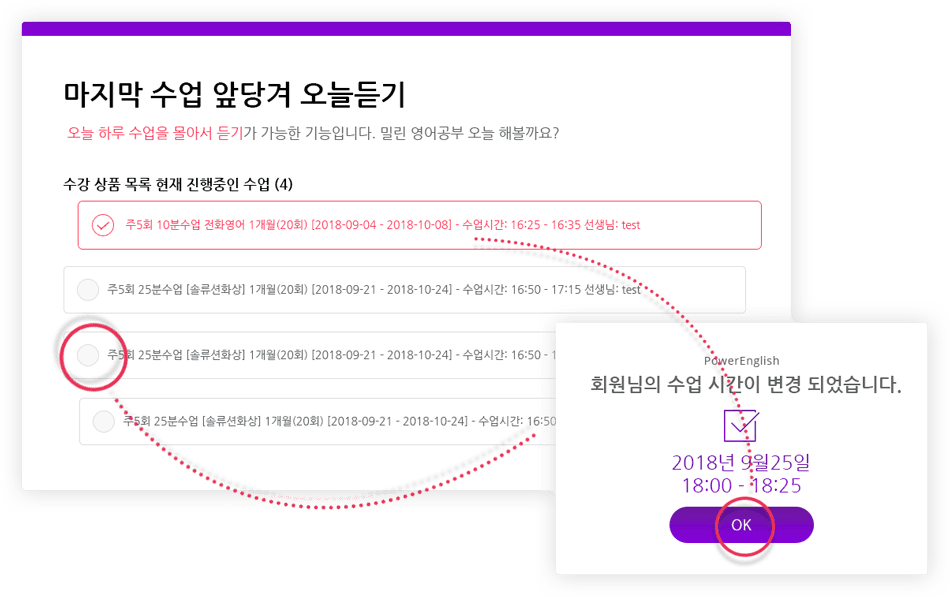The height and width of the screenshot is (597, 950).
Task: Click the message '회원님의 수업 시간이 변경 되었습니다.'
Action: tap(746, 384)
